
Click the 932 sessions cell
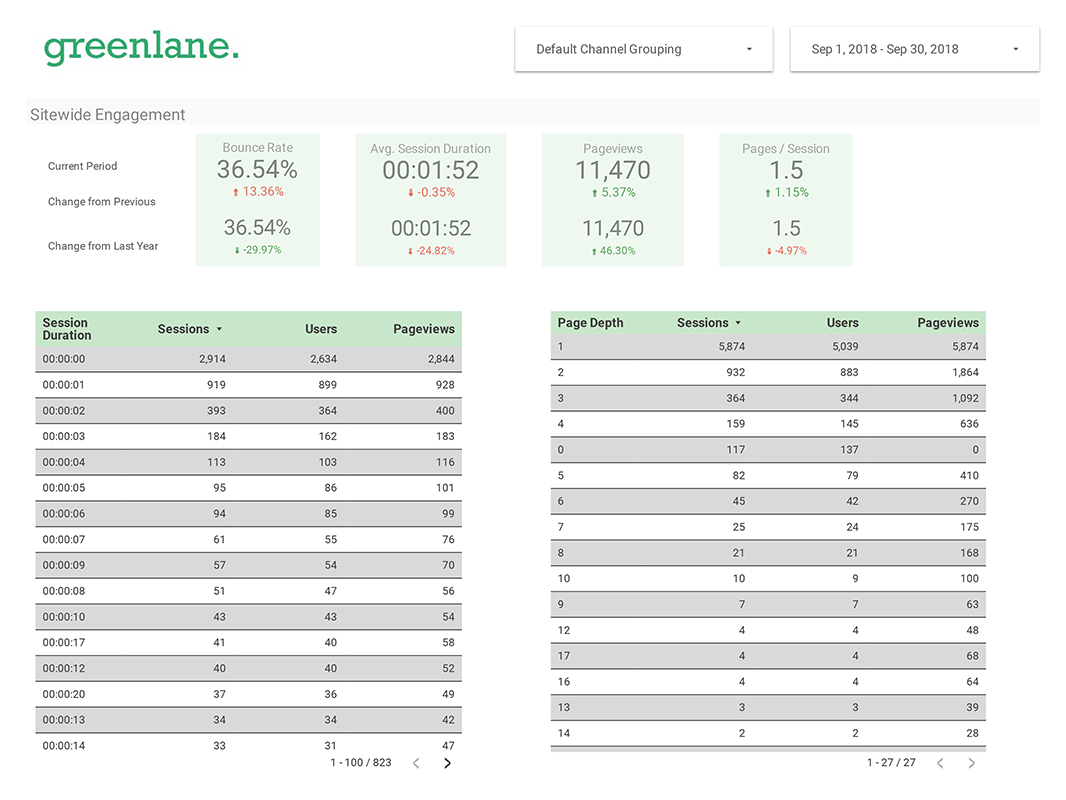736,372
